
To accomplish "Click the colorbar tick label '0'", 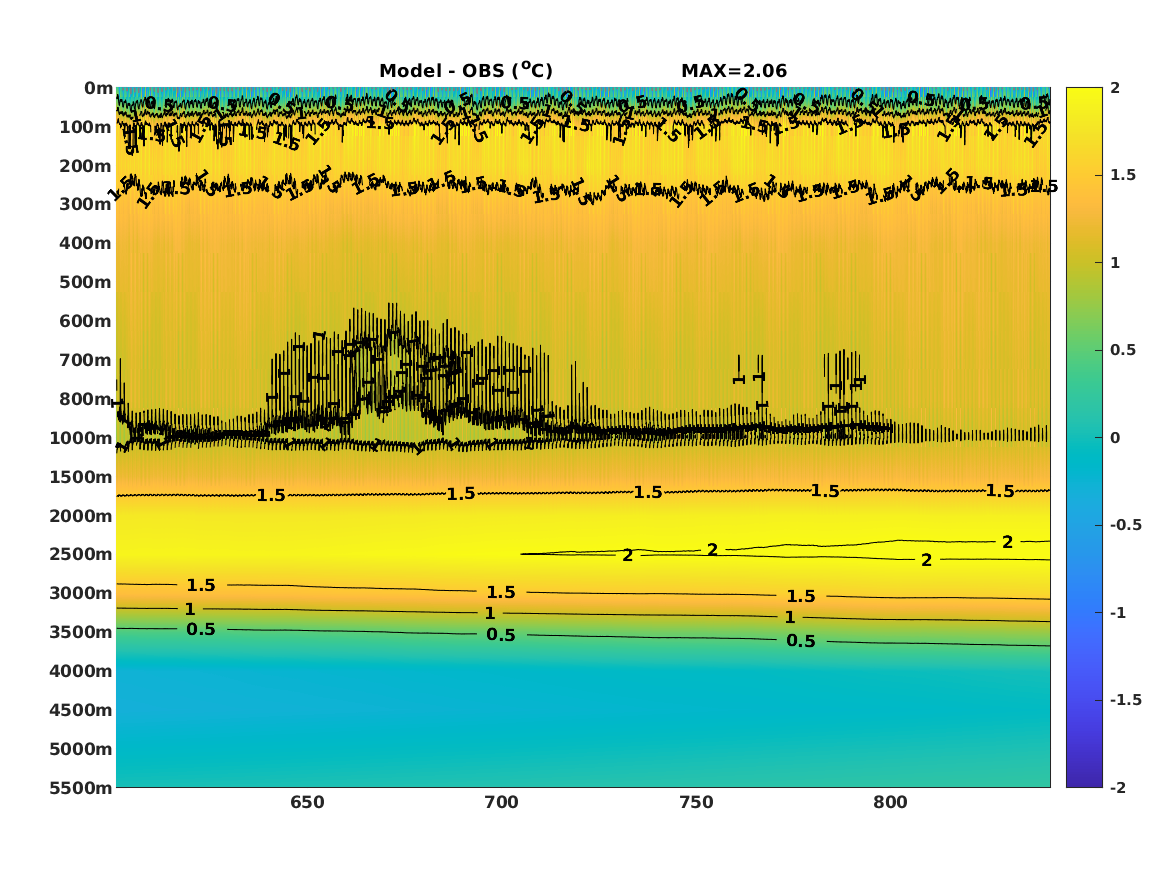I will pyautogui.click(x=1115, y=438).
